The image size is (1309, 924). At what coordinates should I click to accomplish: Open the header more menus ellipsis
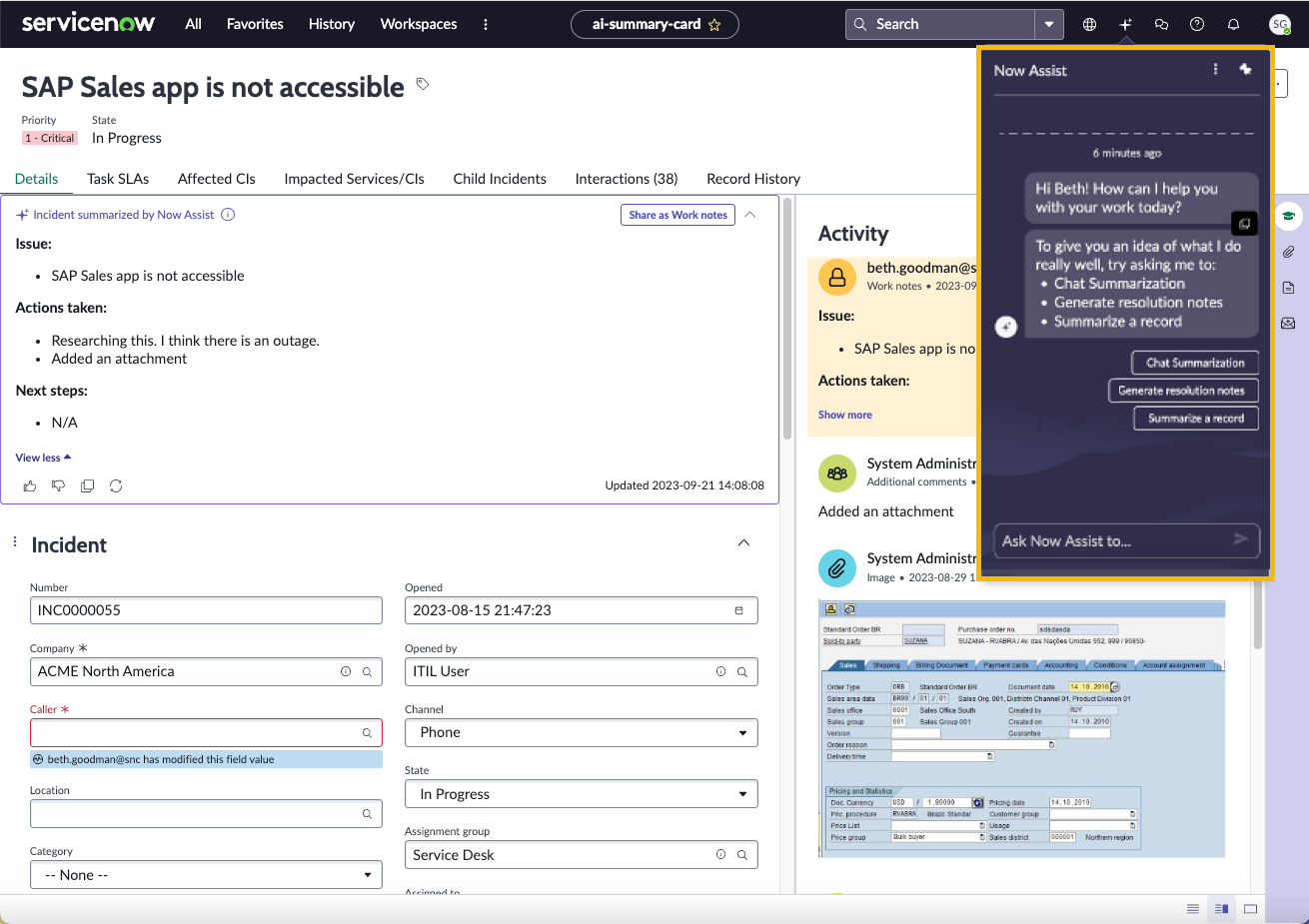coord(486,24)
